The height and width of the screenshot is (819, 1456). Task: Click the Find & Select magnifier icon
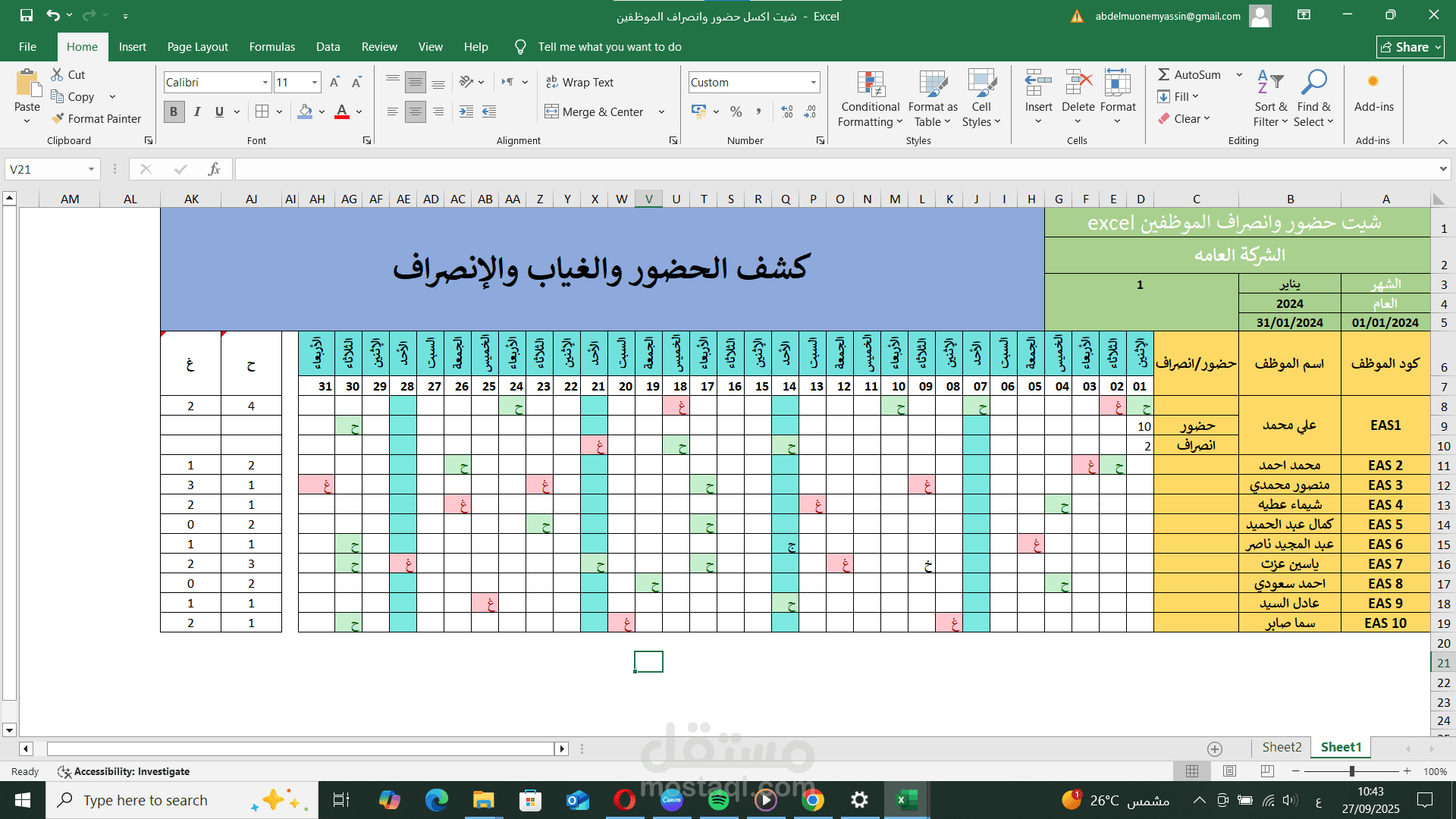[1313, 82]
